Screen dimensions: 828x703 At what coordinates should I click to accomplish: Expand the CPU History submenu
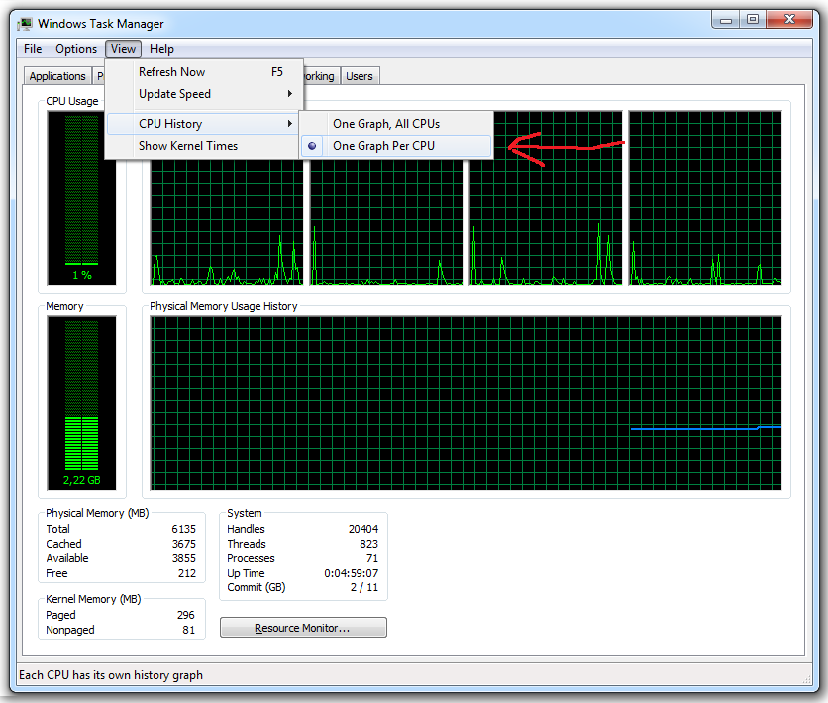point(204,124)
